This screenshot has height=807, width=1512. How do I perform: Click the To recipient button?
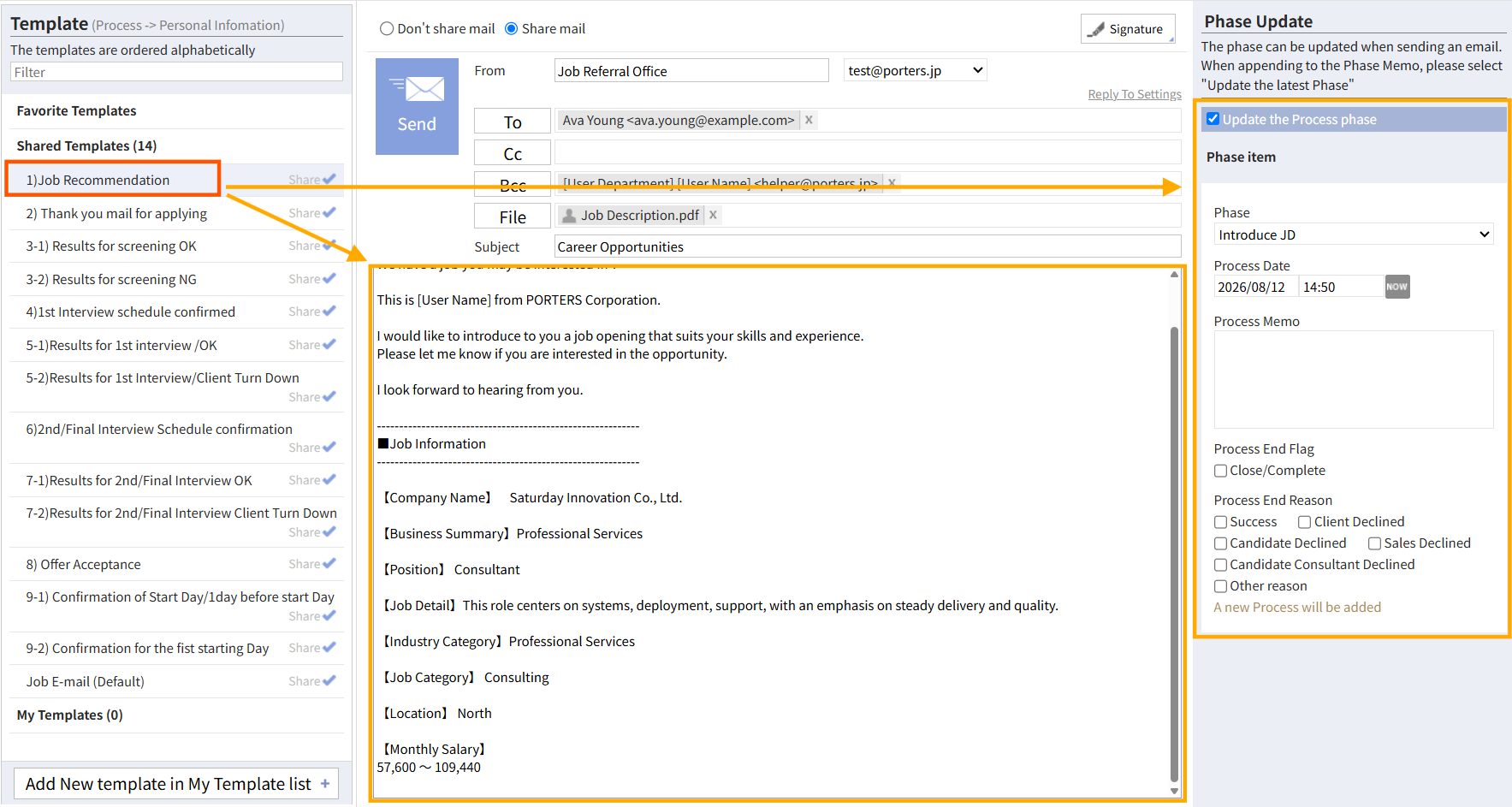[513, 122]
